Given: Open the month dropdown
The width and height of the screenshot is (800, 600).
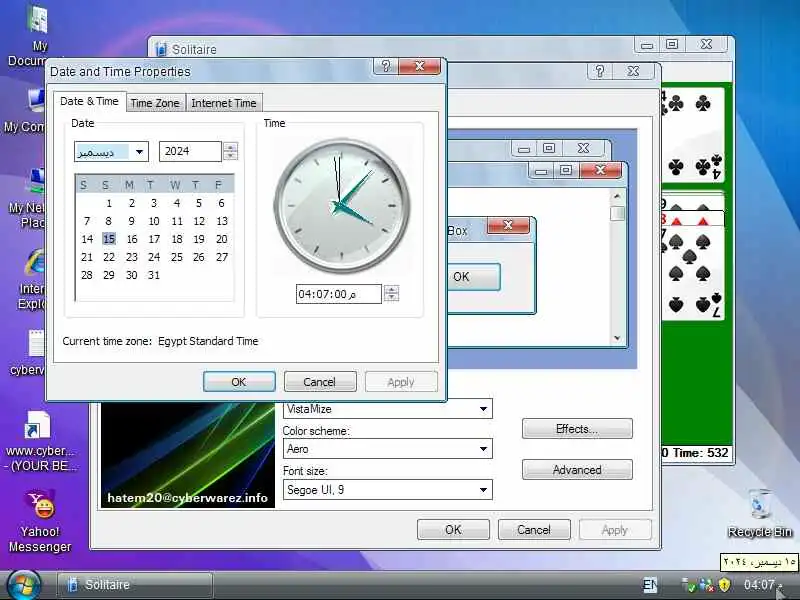Looking at the screenshot, I should pyautogui.click(x=139, y=152).
